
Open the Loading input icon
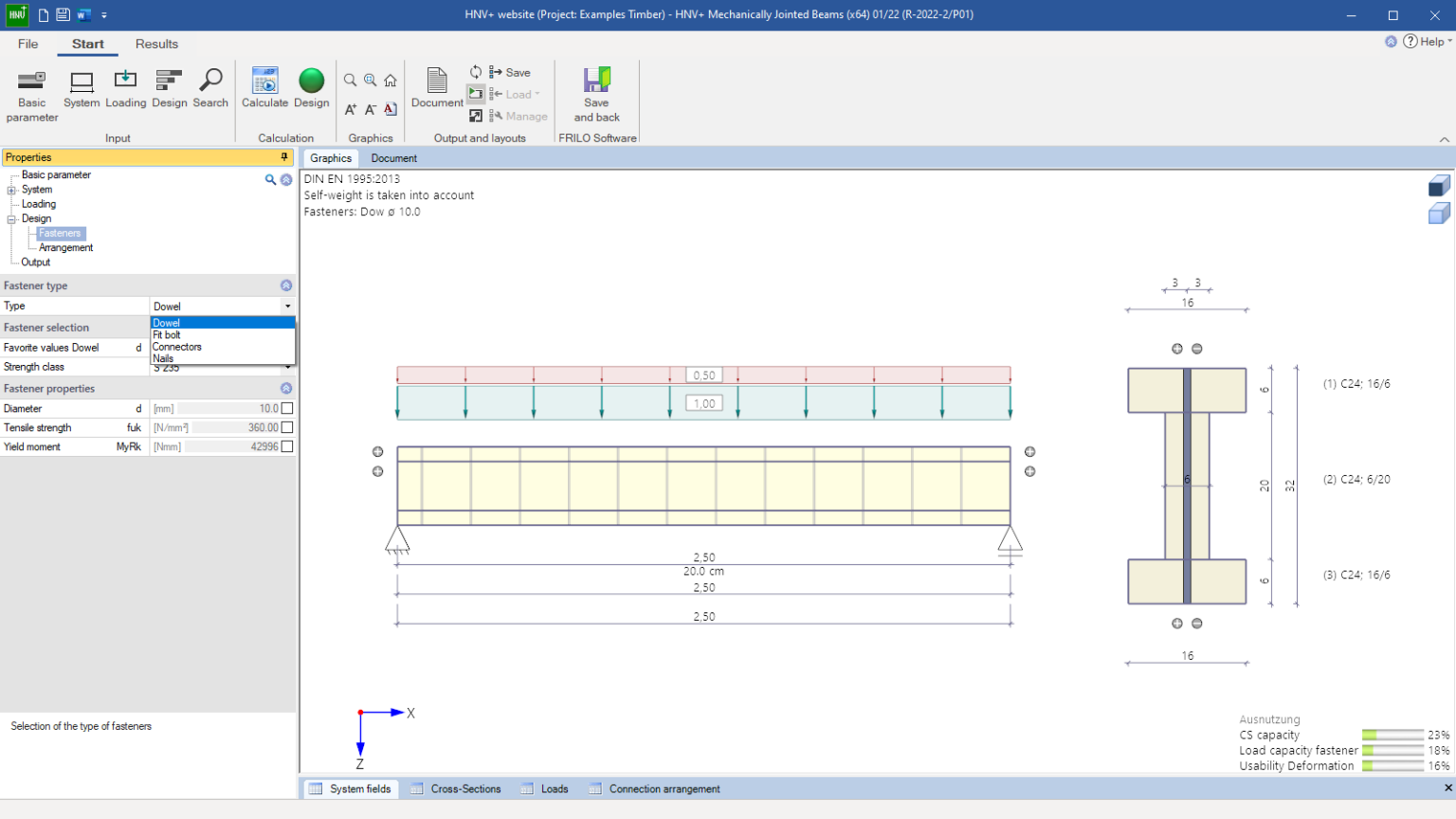click(125, 89)
